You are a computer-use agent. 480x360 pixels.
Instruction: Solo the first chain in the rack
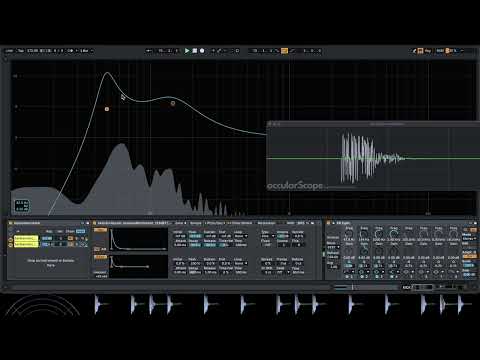(x=76, y=238)
